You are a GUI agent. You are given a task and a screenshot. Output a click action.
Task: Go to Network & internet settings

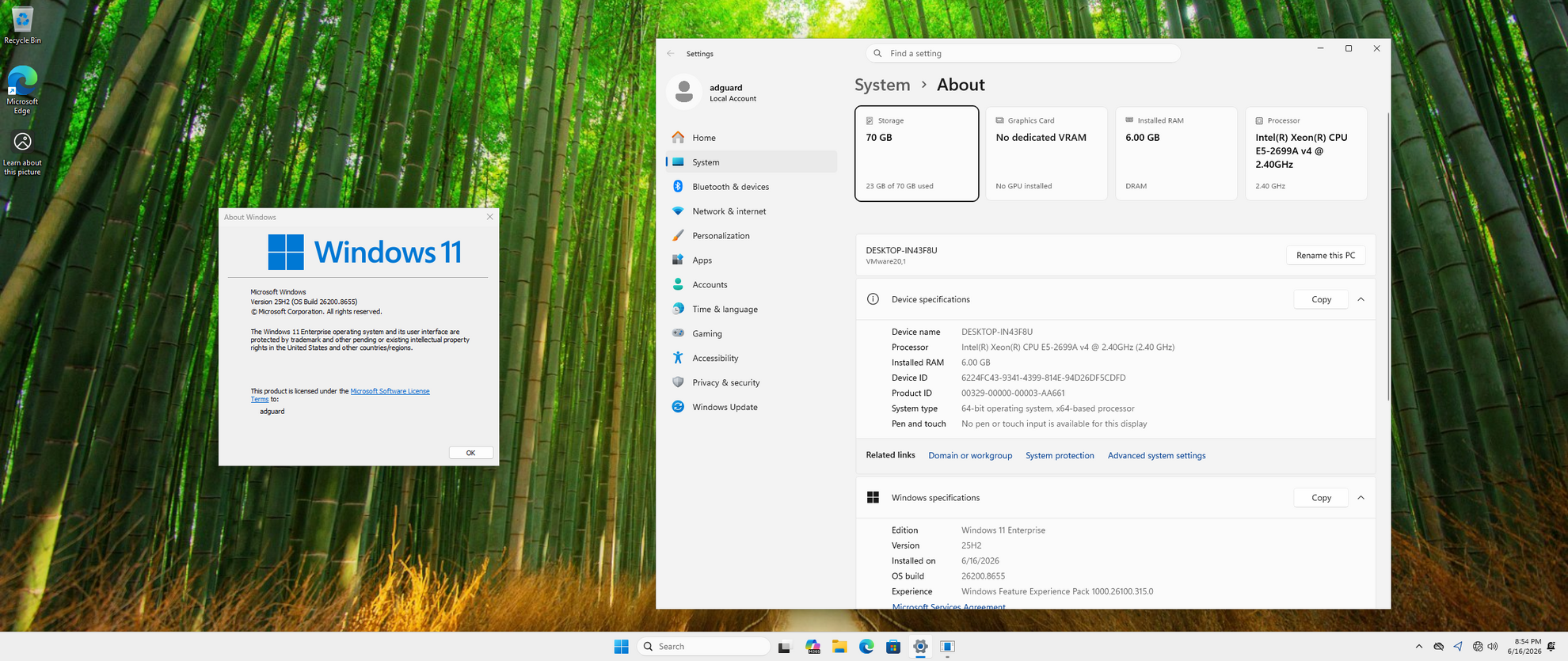(751, 211)
